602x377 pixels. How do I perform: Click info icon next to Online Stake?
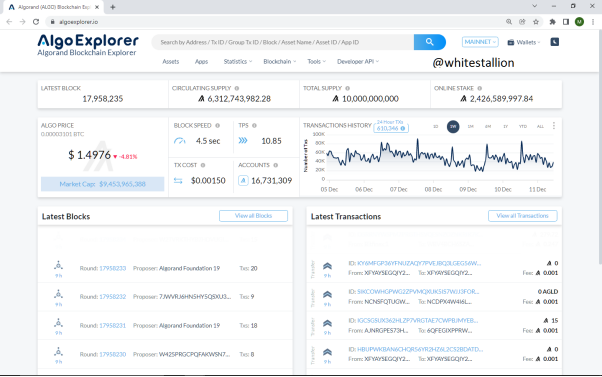click(x=480, y=88)
